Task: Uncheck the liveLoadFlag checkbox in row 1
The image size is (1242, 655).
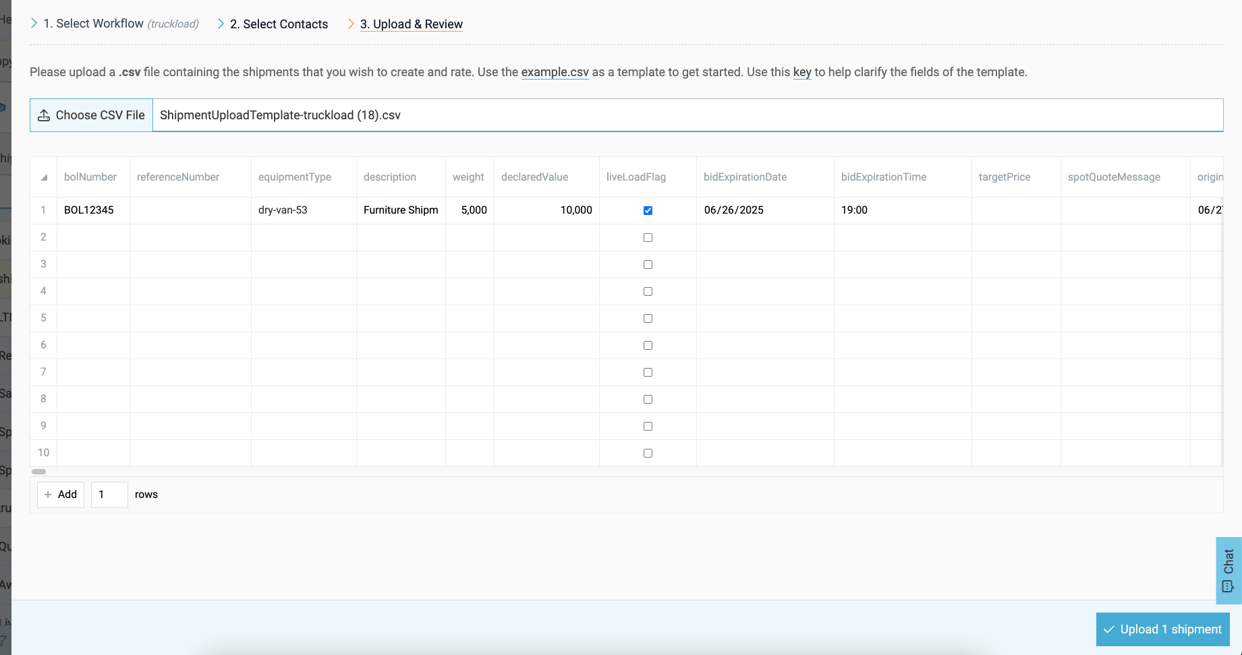Action: (x=647, y=210)
